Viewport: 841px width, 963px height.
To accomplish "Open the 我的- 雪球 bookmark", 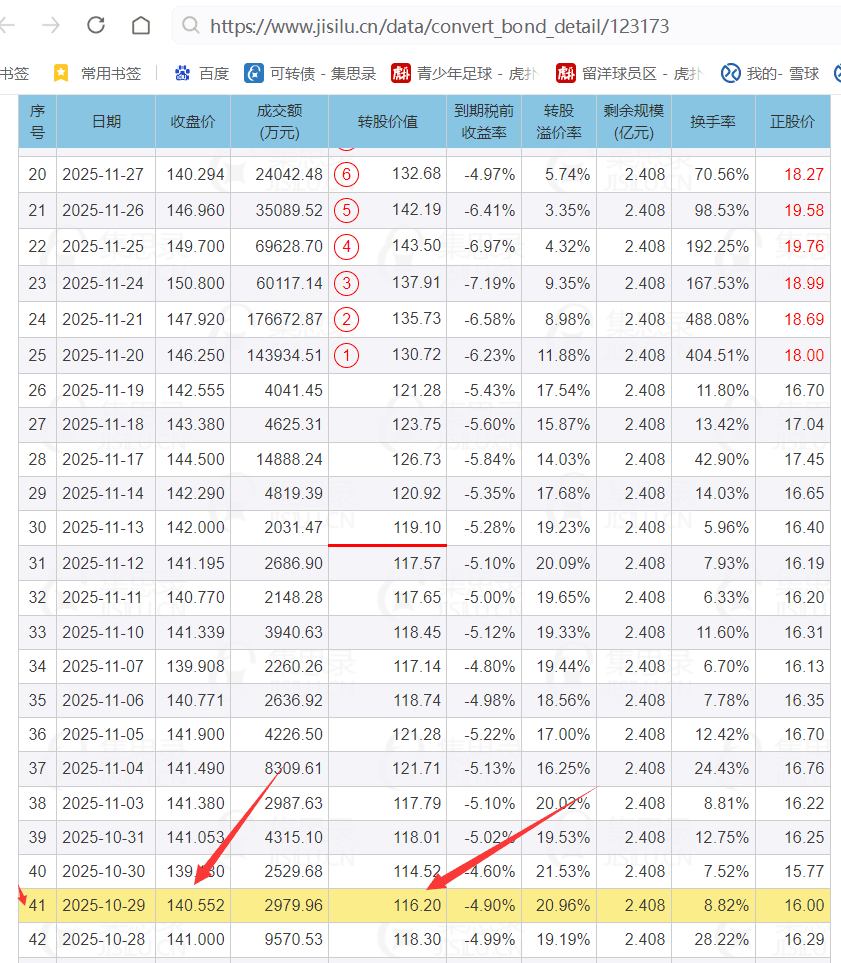I will (x=770, y=73).
